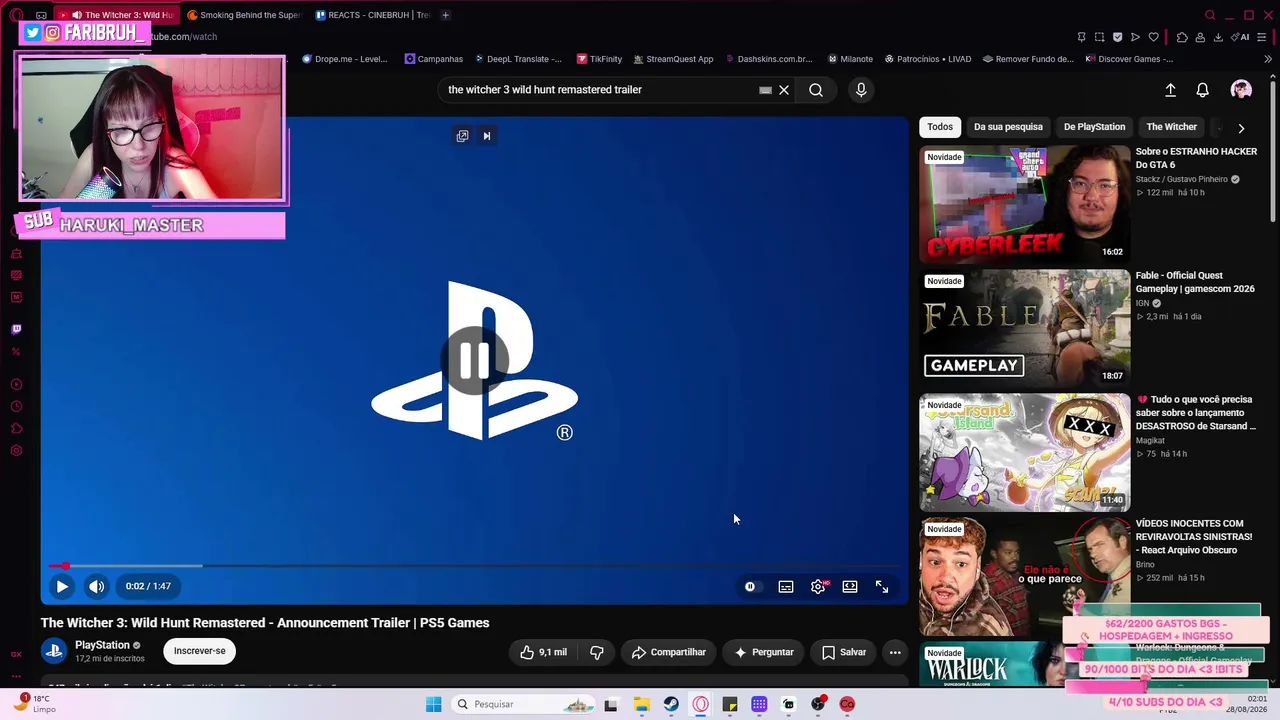Start a voice search with the microphone
Viewport: 1280px width, 720px height.
coord(861,90)
